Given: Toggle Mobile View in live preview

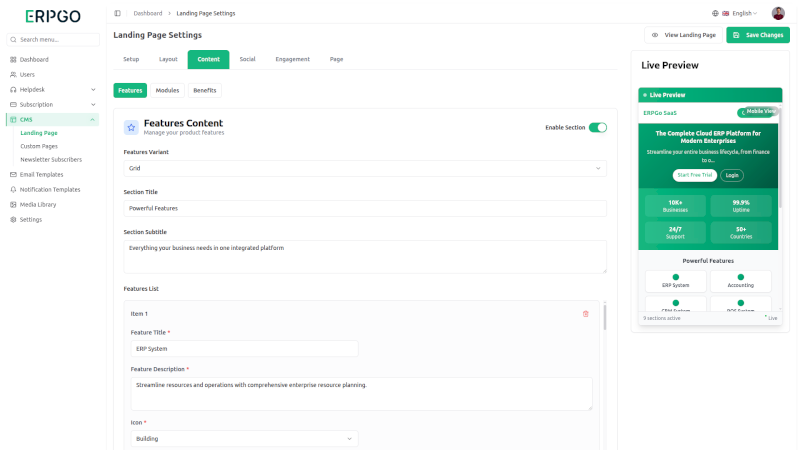Looking at the screenshot, I should click(760, 111).
